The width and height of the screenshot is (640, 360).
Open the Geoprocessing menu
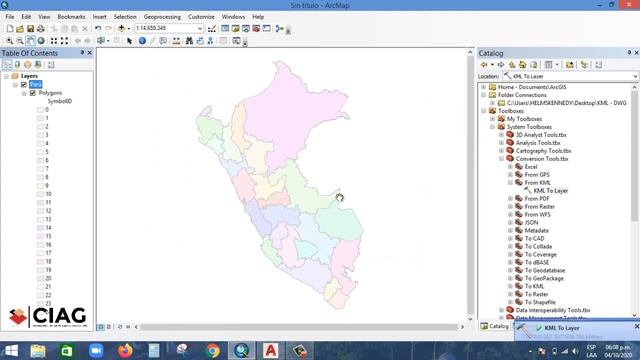click(x=162, y=17)
